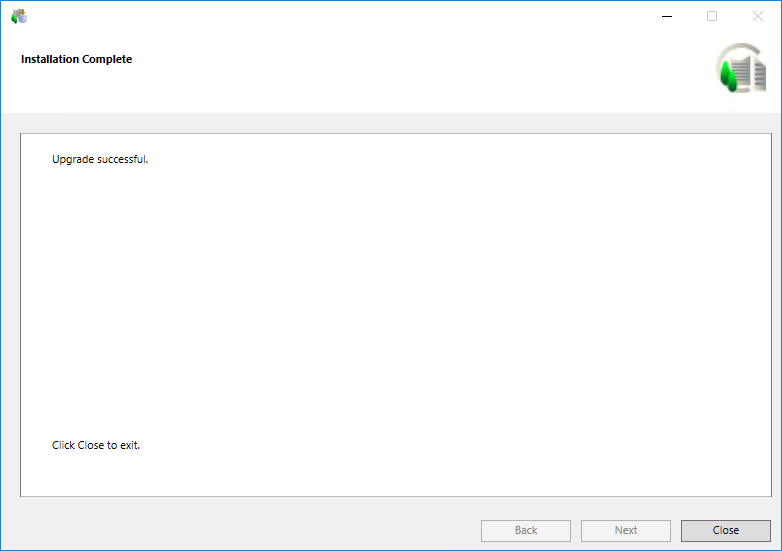Close window using title bar X
Screen dimensions: 782x551
pyautogui.click(x=757, y=16)
